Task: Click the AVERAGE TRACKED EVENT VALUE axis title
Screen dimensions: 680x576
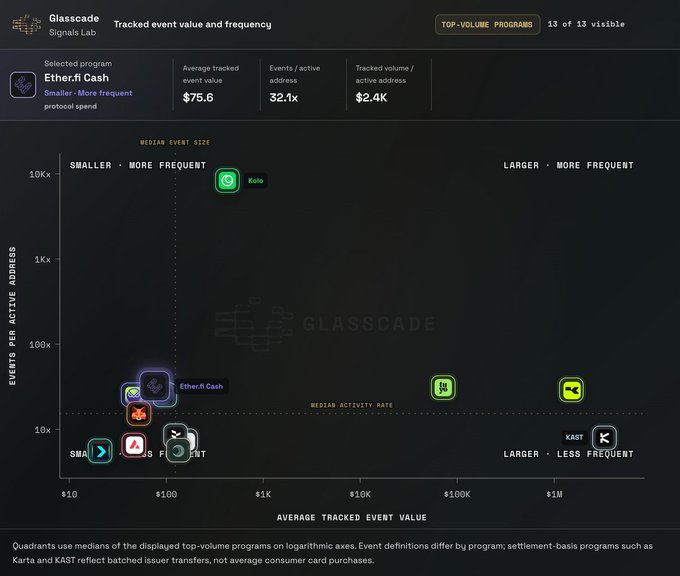Action: pyautogui.click(x=352, y=517)
